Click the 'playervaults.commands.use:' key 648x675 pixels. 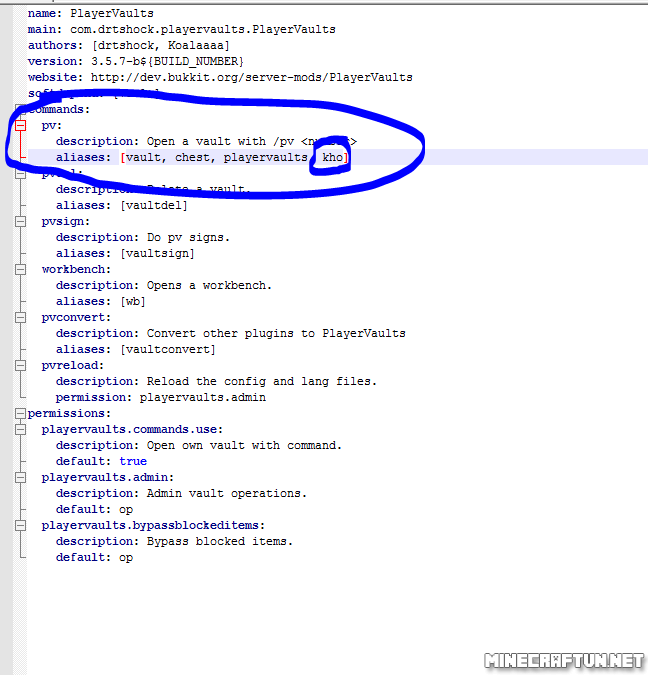[x=132, y=429]
